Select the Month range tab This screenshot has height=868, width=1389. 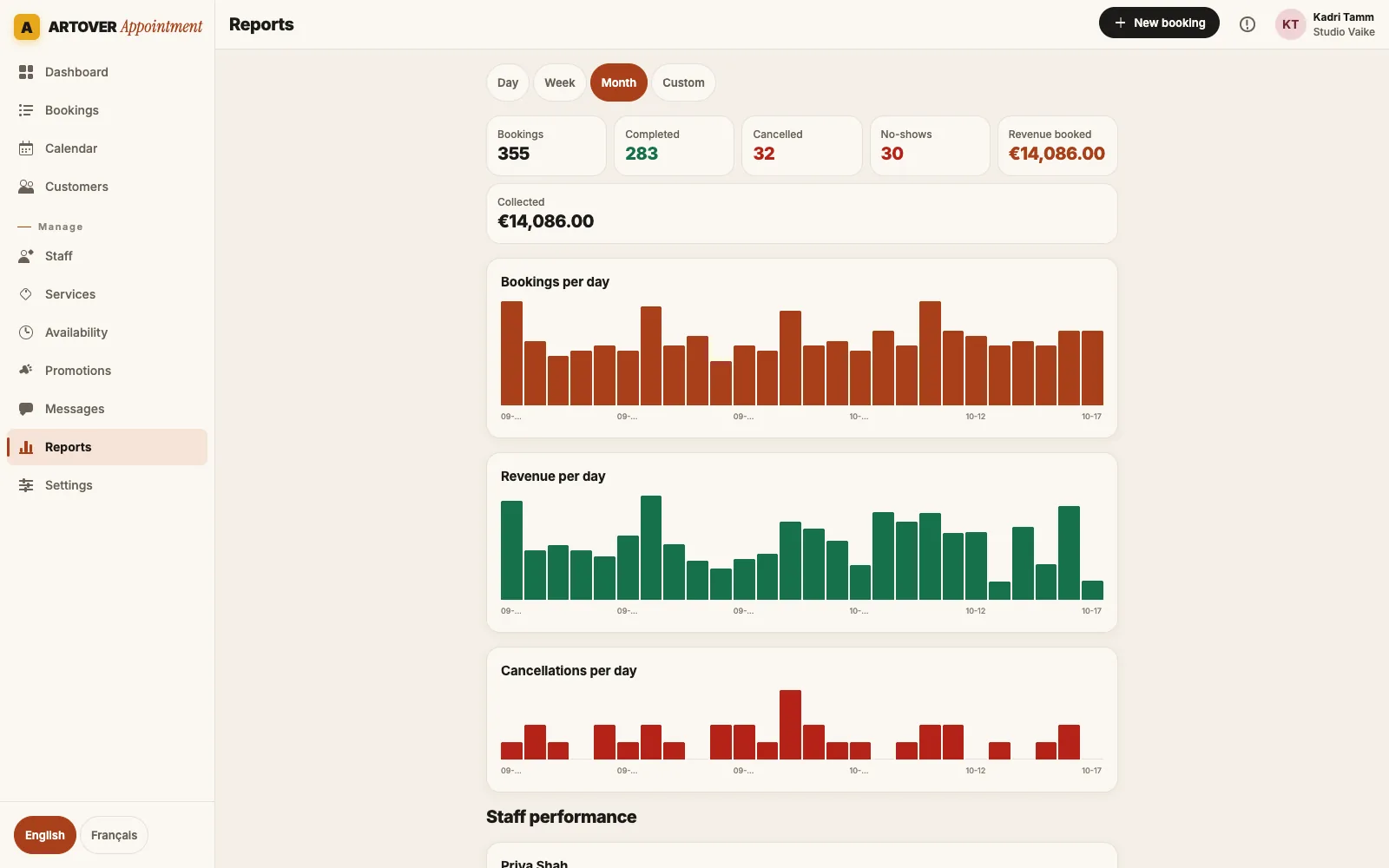click(619, 82)
